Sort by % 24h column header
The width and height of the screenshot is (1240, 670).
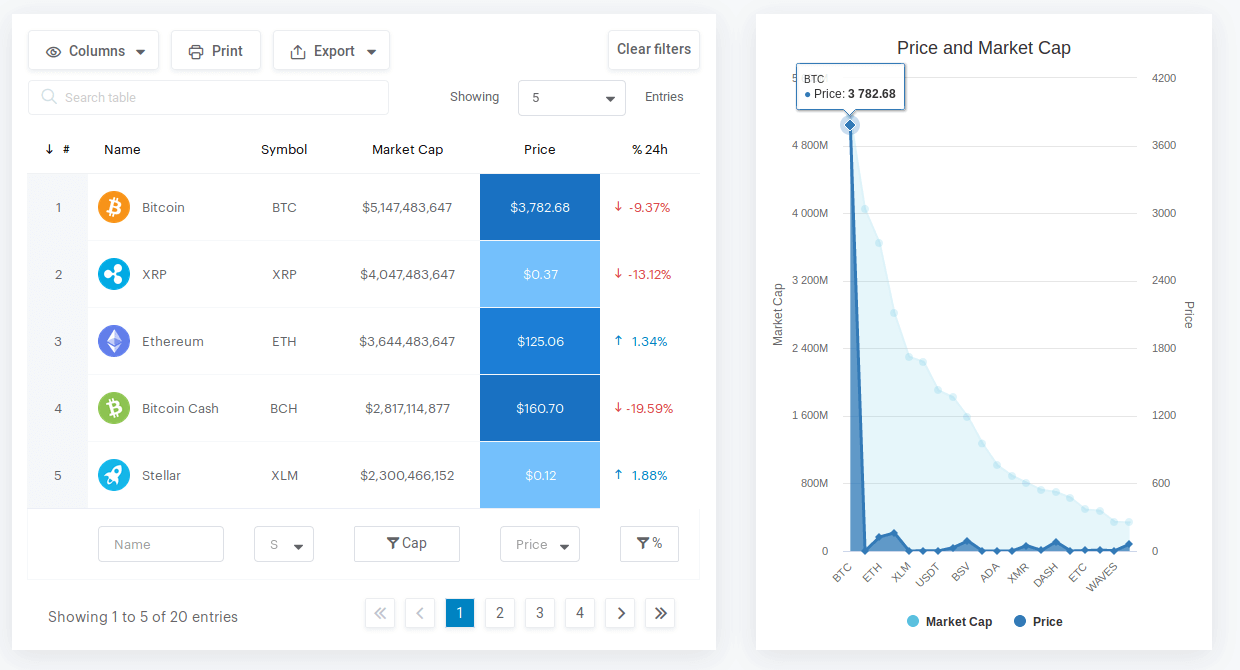point(650,149)
